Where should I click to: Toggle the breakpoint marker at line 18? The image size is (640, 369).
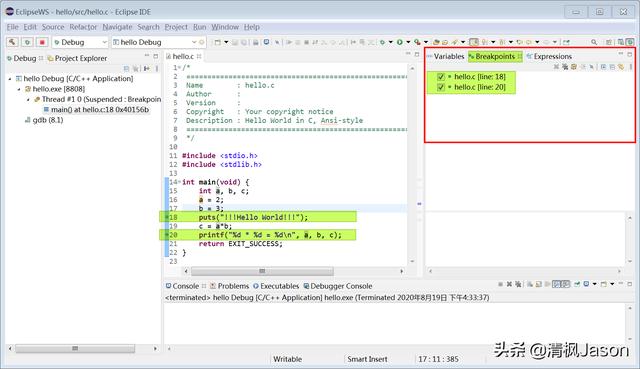click(167, 217)
